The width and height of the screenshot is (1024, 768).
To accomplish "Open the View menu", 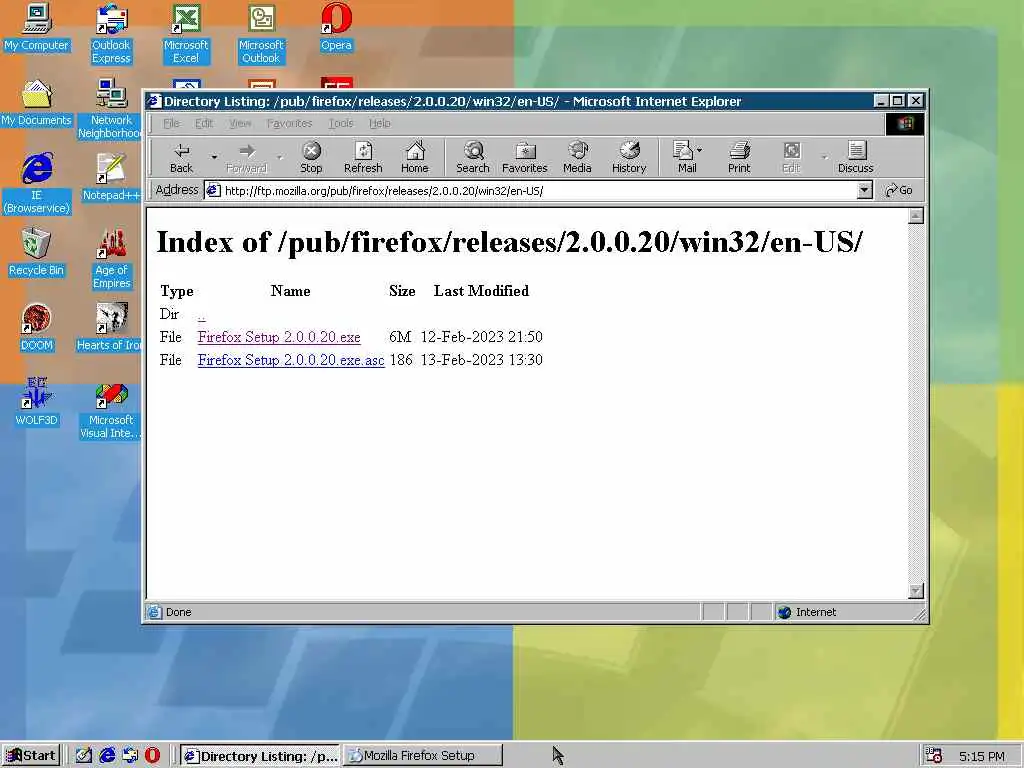I will 240,123.
